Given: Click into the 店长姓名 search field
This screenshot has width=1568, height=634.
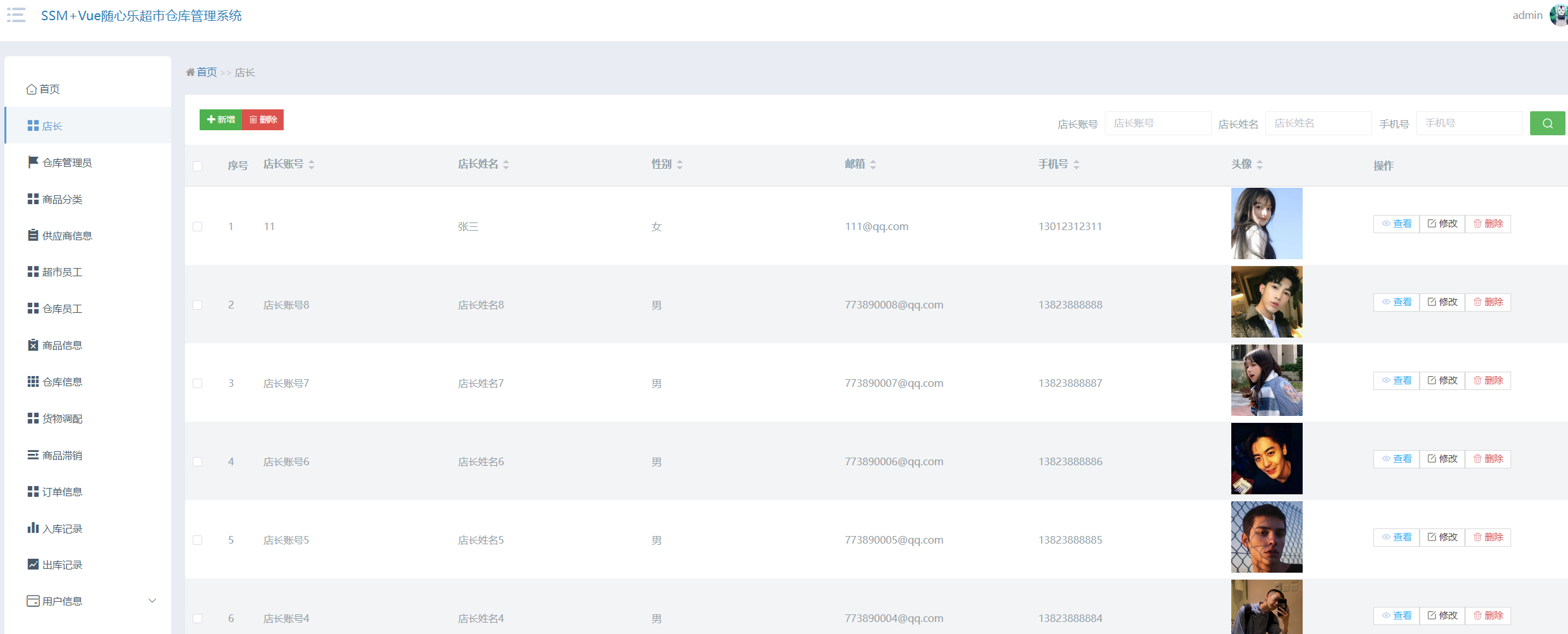Looking at the screenshot, I should pyautogui.click(x=1318, y=123).
